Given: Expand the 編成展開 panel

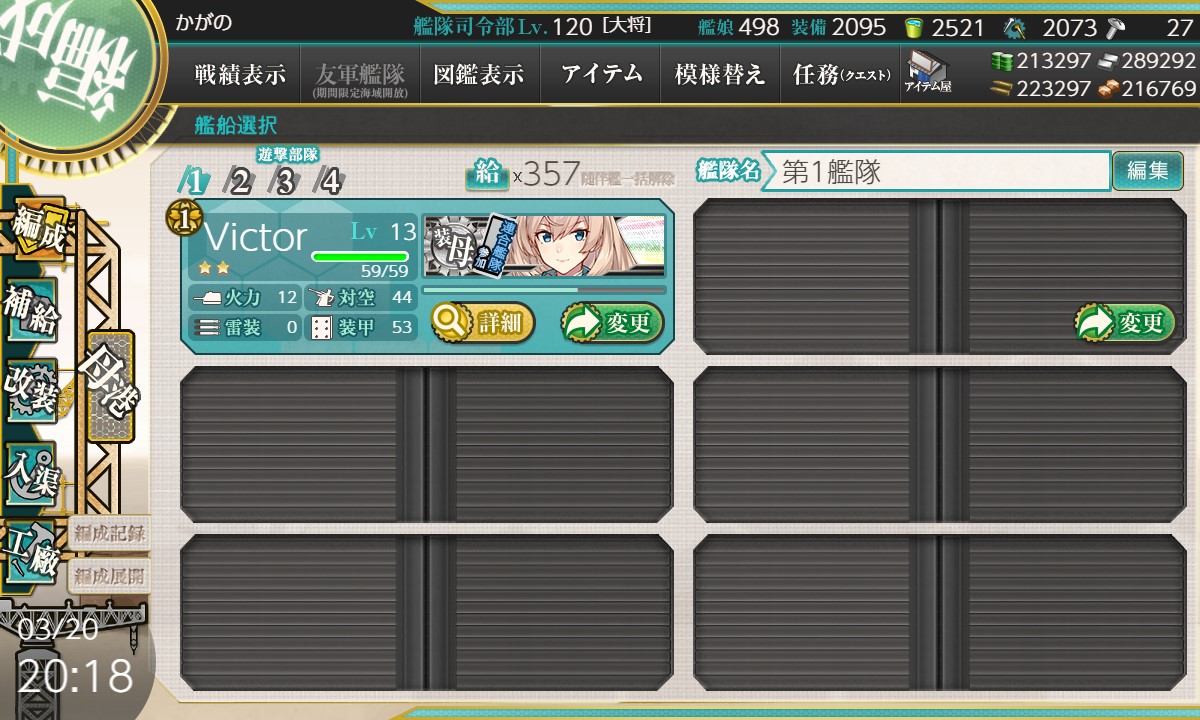Looking at the screenshot, I should (x=108, y=577).
